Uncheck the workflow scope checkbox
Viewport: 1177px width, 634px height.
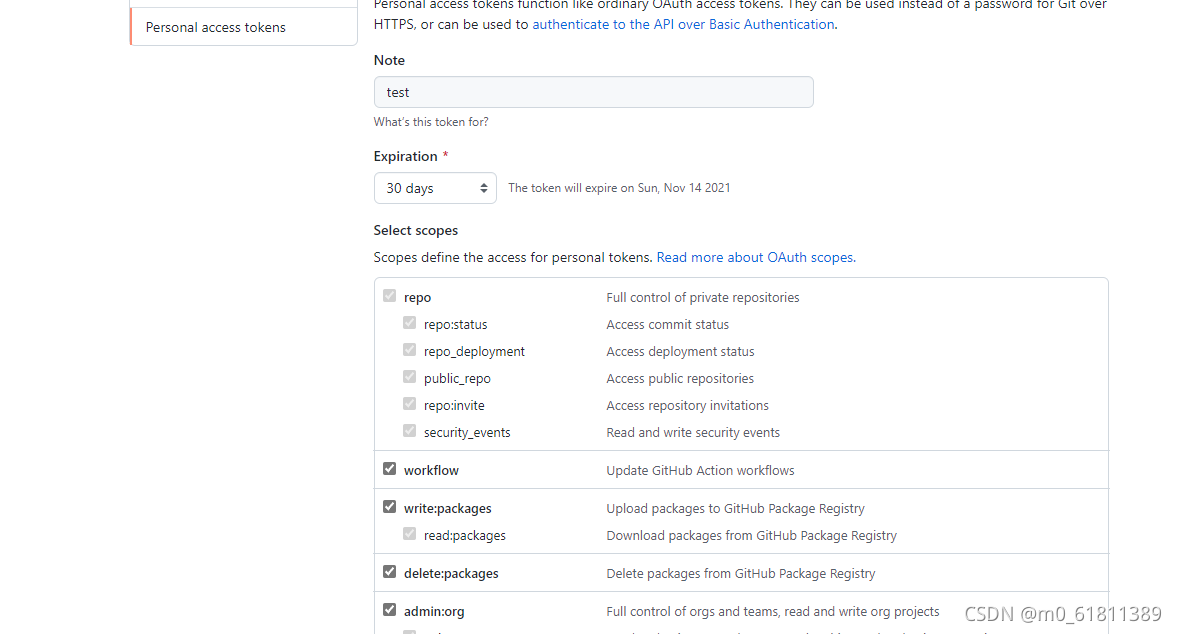pos(389,469)
